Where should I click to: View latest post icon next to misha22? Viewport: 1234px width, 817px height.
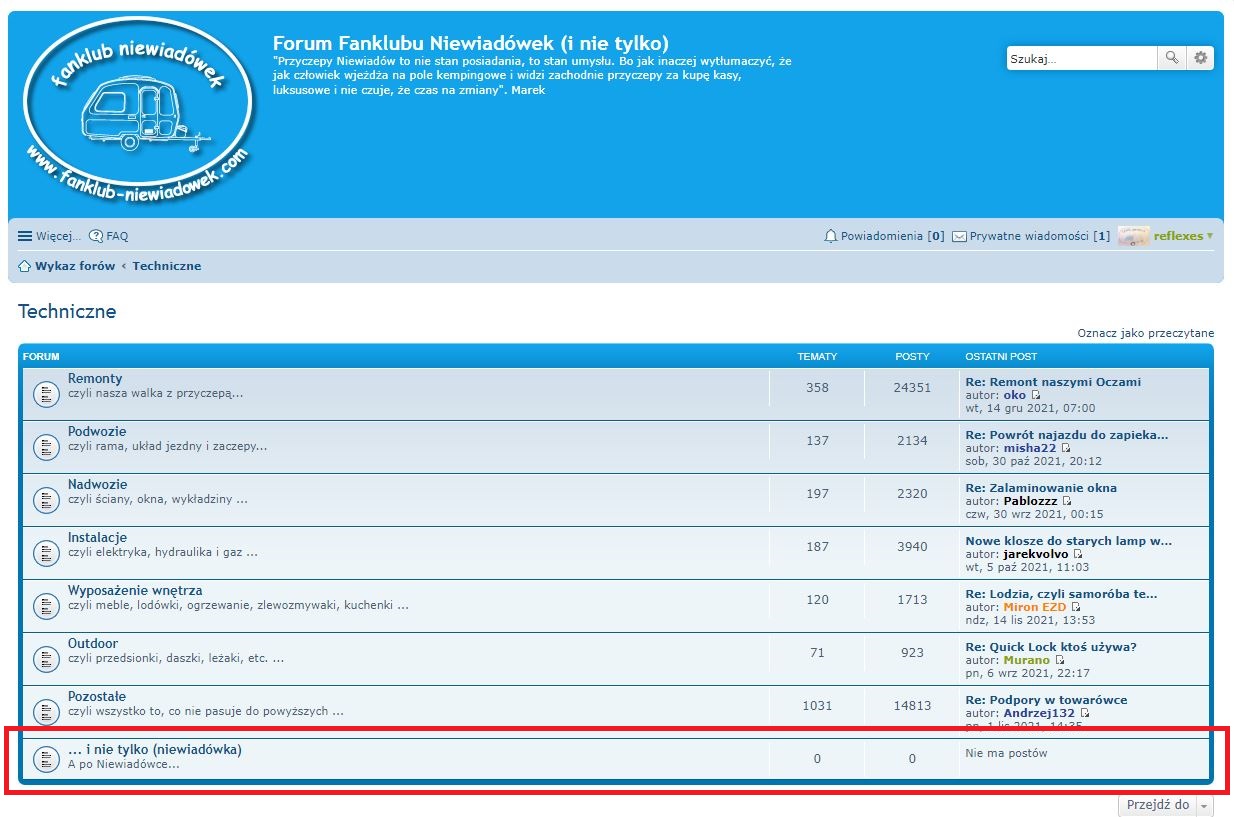1066,448
